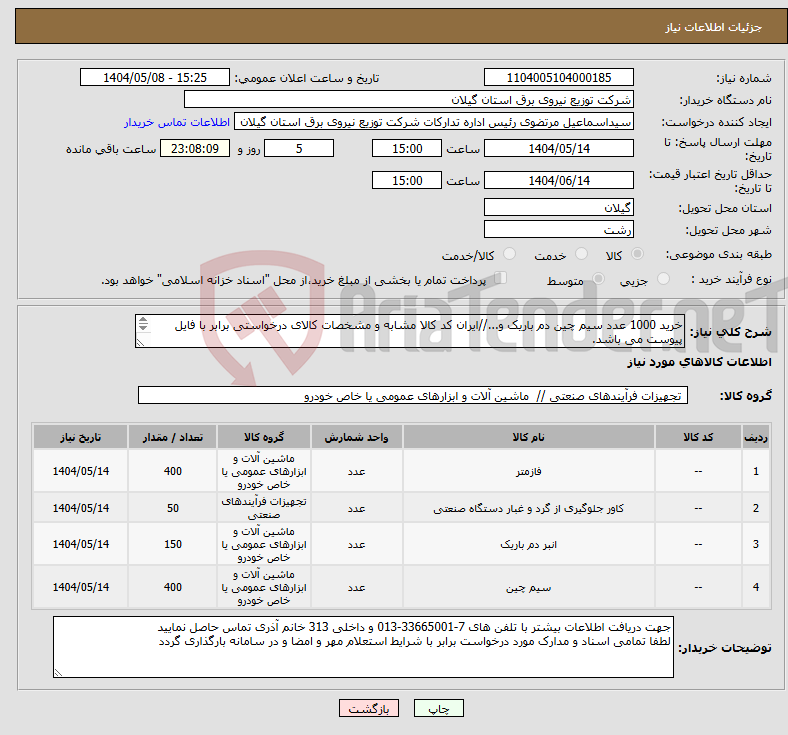788x735 pixels.
Task: Click the announcement date and time field
Action: [155, 78]
